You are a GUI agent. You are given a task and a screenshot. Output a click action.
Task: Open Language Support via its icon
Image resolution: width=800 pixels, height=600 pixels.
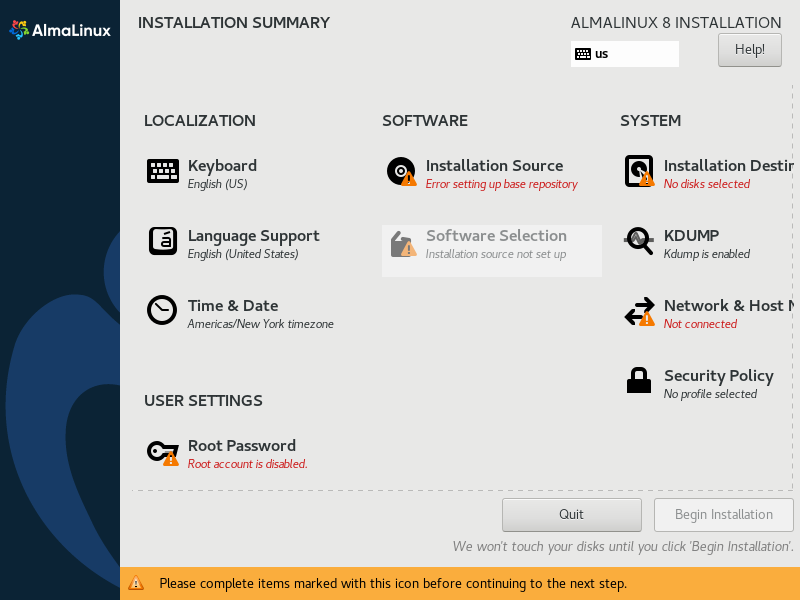tap(163, 241)
